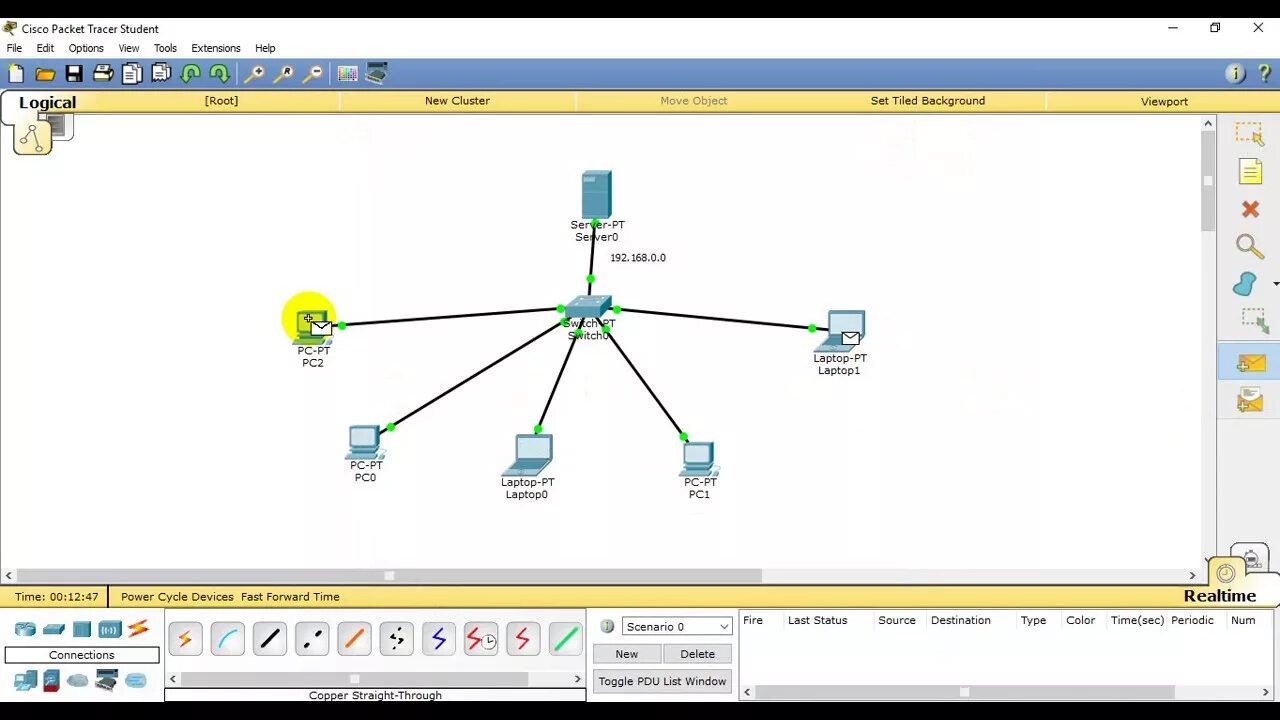Activate the Select tool in right sidebar
The image size is (1280, 720).
point(1250,133)
